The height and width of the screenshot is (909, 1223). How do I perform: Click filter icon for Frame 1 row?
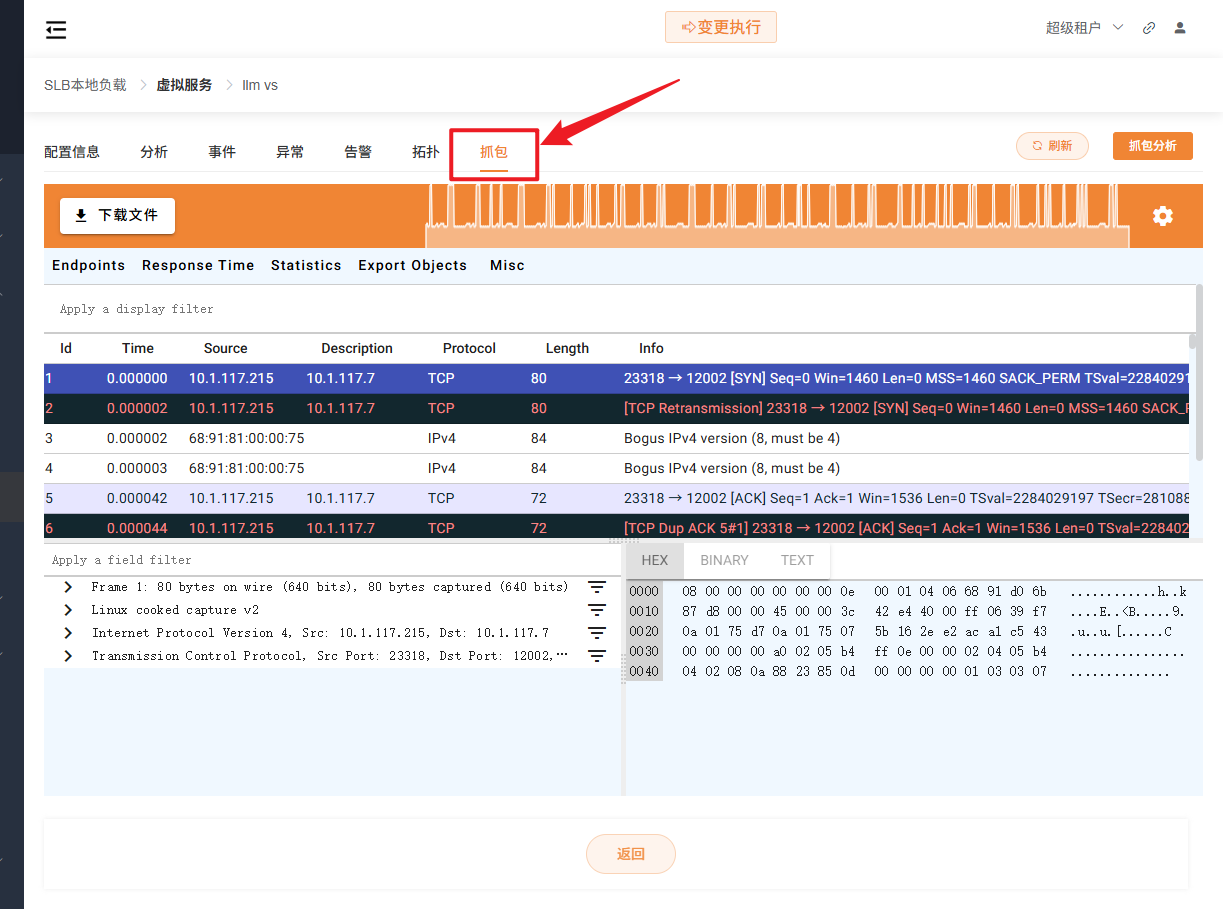[x=597, y=587]
